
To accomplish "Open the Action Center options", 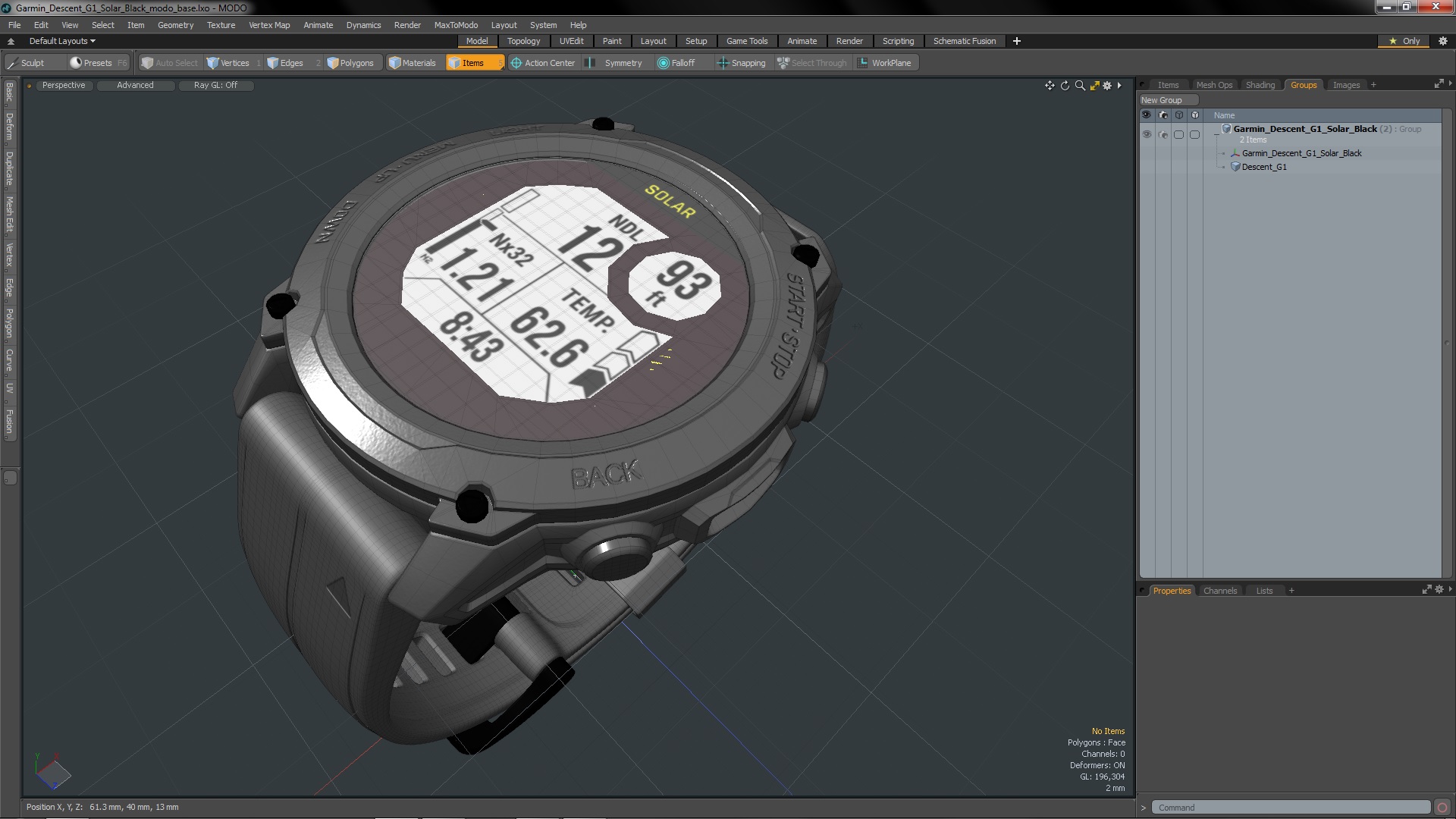I will click(x=543, y=63).
